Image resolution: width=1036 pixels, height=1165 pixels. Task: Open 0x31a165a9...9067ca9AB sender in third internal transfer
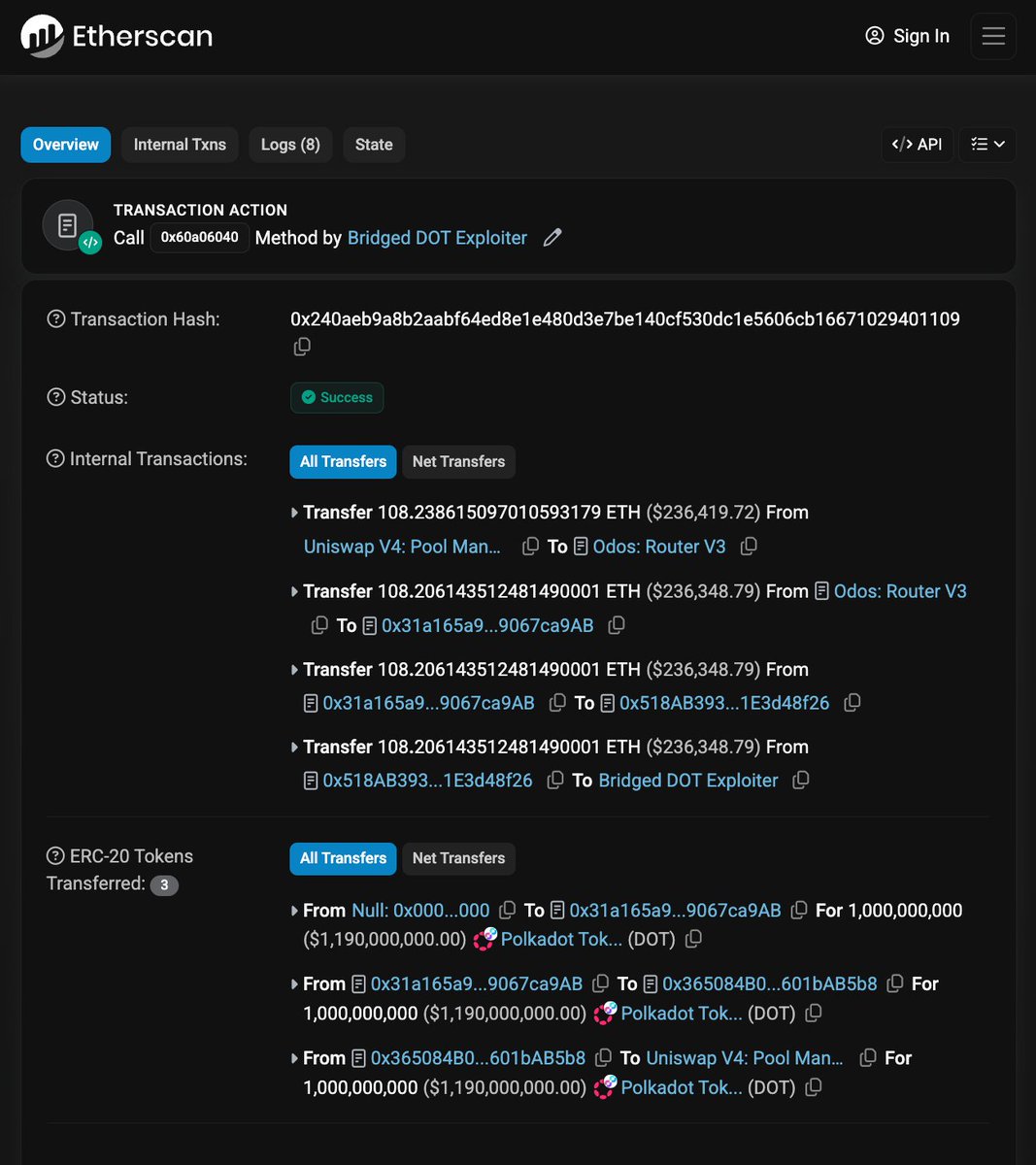[x=428, y=703]
